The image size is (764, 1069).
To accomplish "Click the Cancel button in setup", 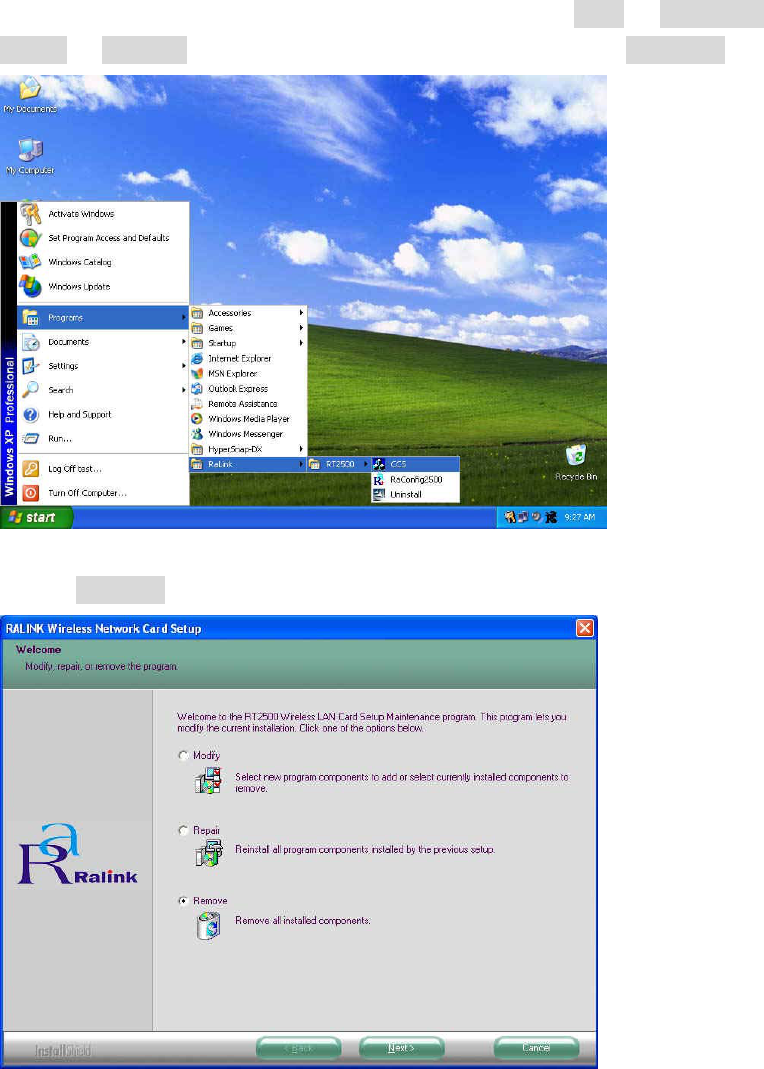I will pos(536,1049).
